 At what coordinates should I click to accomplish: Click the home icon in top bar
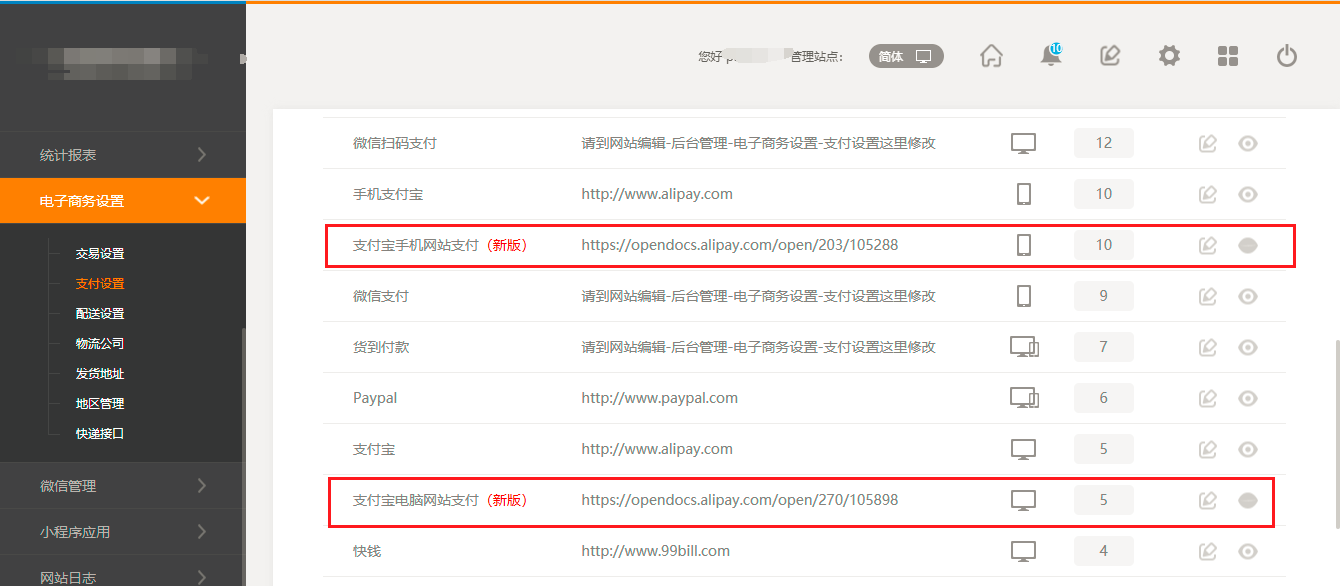pyautogui.click(x=991, y=56)
